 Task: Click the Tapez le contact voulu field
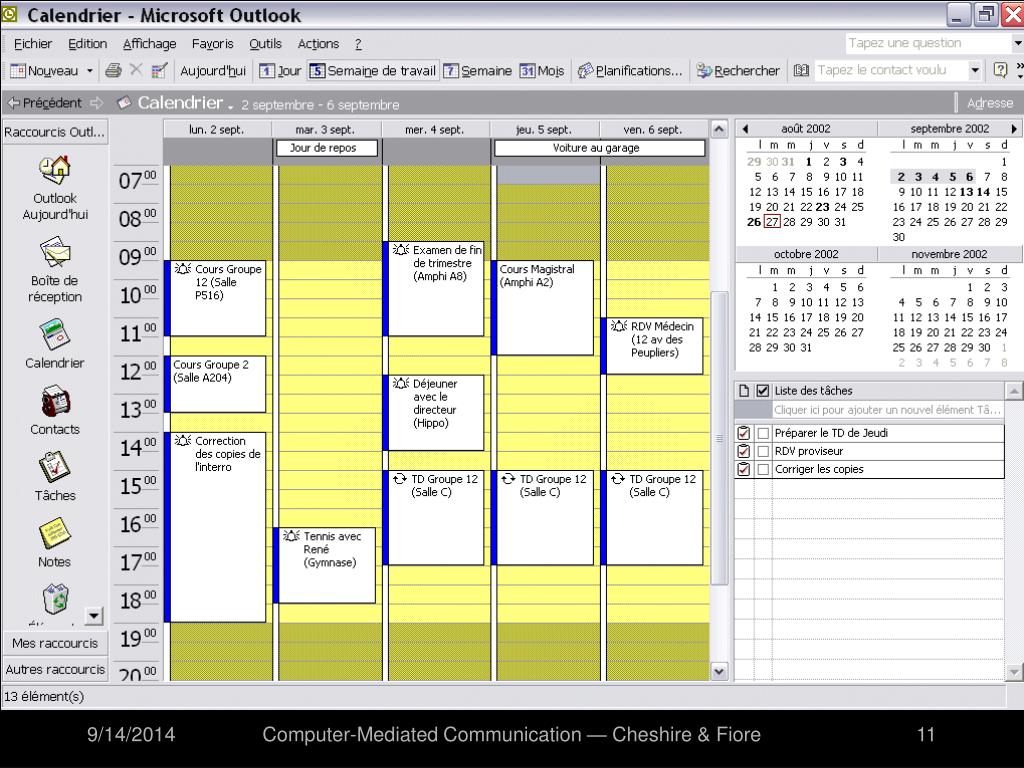pyautogui.click(x=891, y=70)
